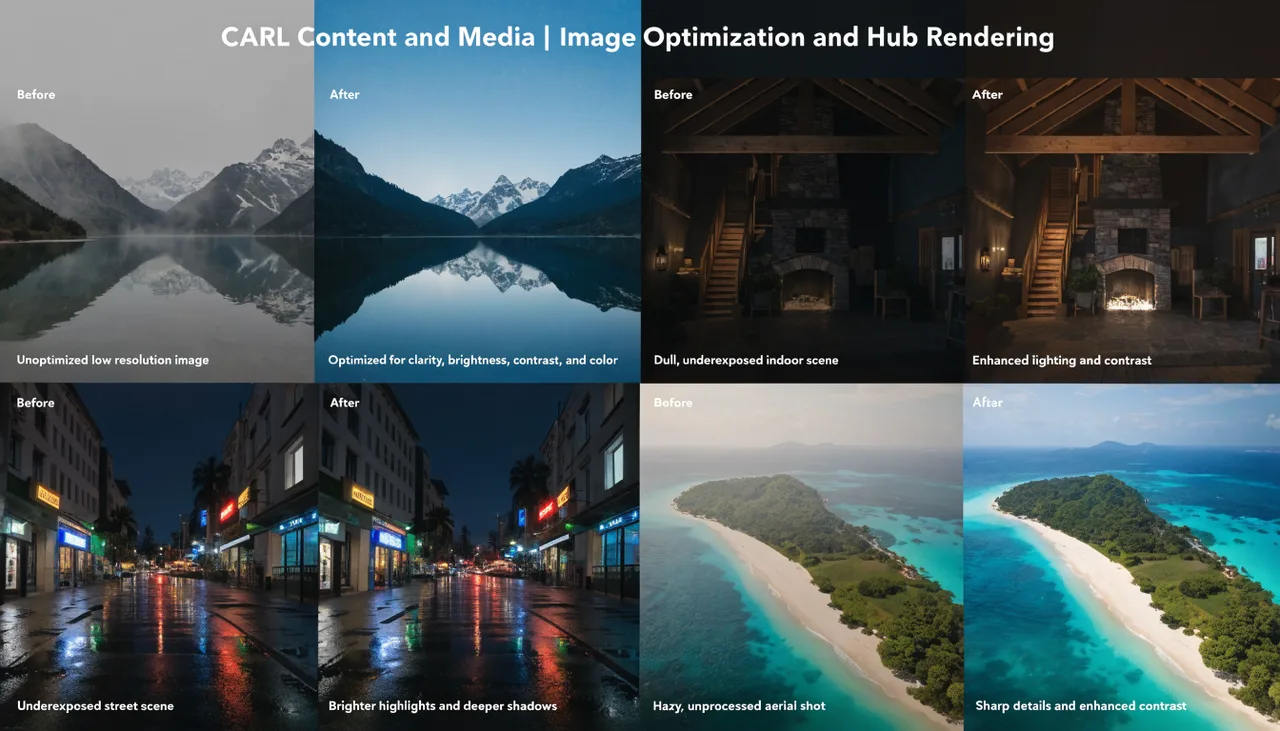Click 'Dull, underexposed indoor scene' caption
This screenshot has height=731, width=1280.
click(x=746, y=360)
